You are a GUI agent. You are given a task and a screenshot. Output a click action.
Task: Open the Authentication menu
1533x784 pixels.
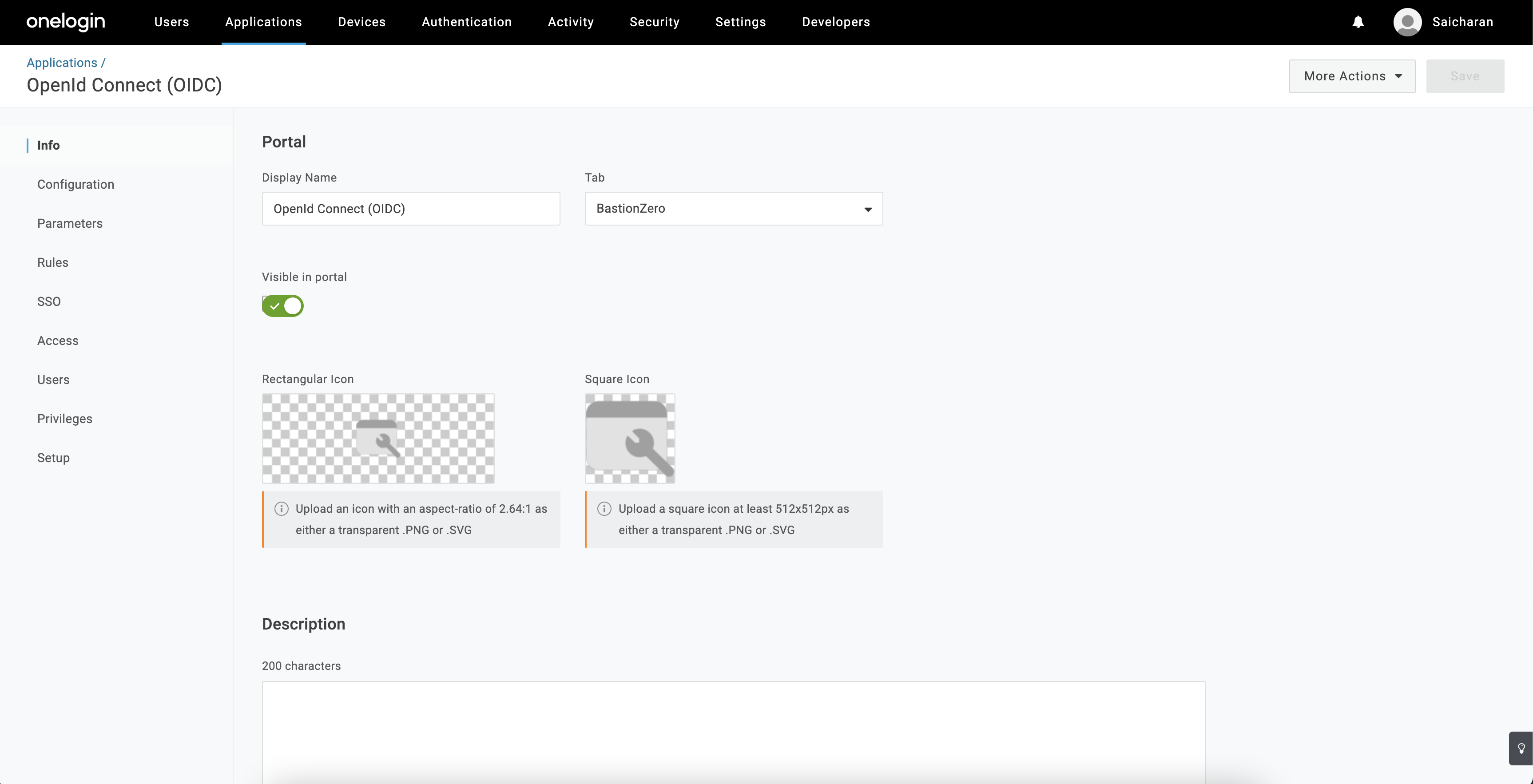(x=467, y=22)
